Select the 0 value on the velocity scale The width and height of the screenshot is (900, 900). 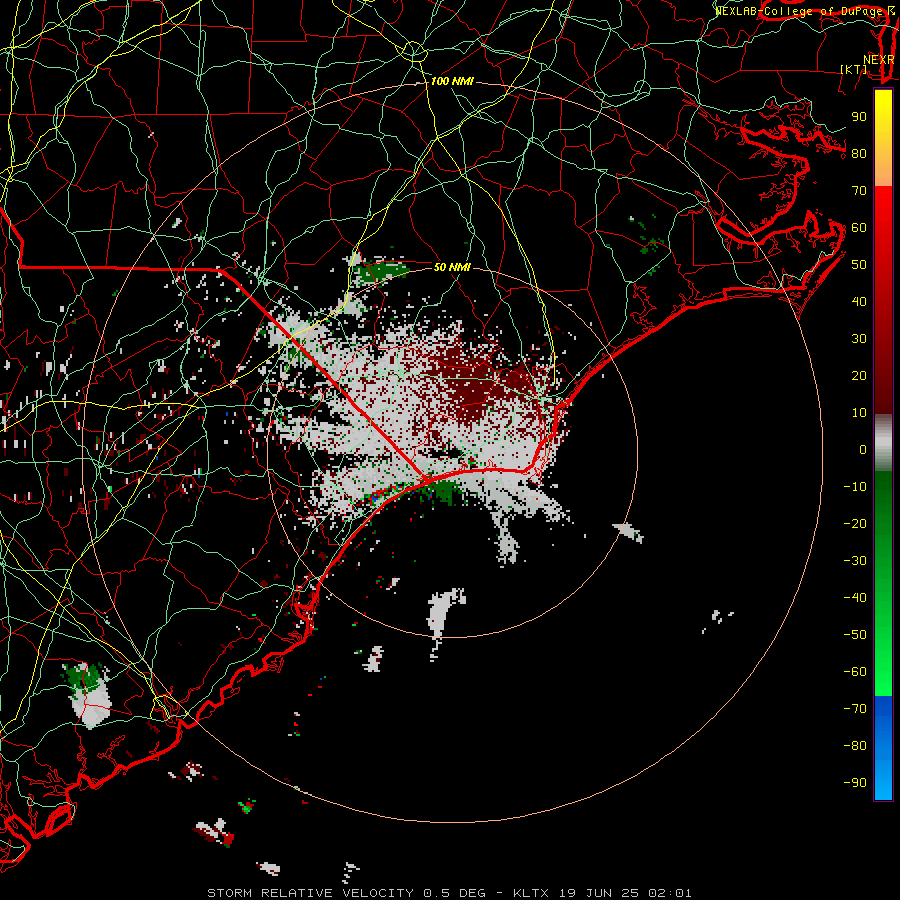863,450
